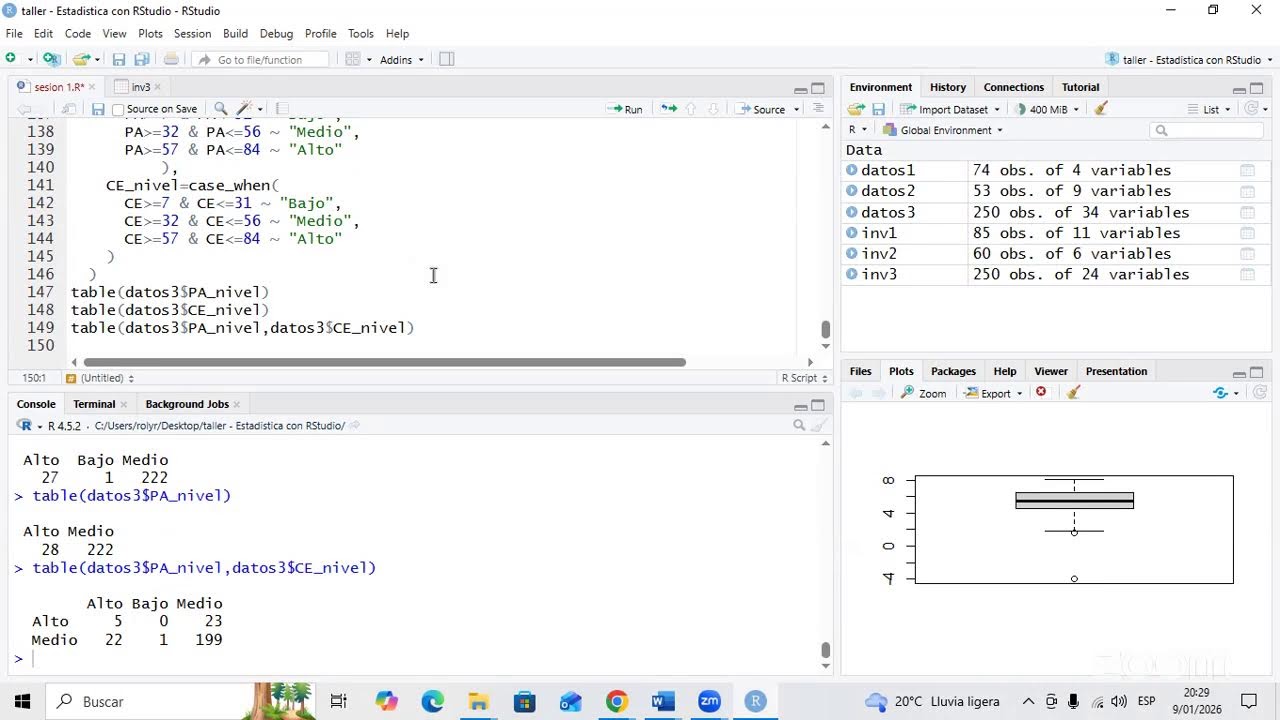Minimize the Console pane
This screenshot has height=720, width=1280.
(800, 405)
